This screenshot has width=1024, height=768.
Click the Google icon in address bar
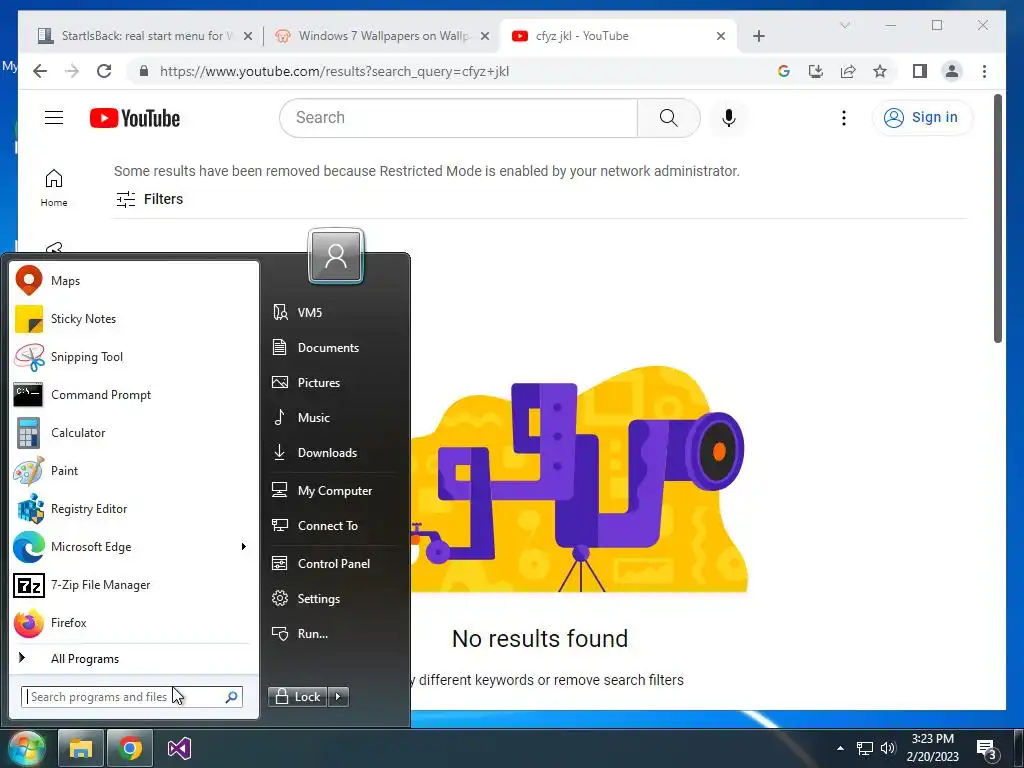tap(784, 71)
